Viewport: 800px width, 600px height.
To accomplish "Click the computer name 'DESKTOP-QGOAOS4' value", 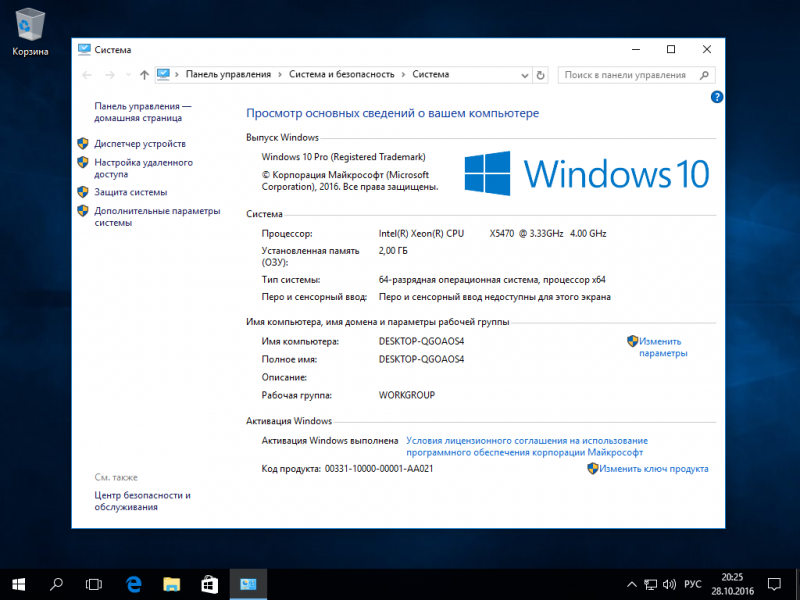I will coord(421,341).
